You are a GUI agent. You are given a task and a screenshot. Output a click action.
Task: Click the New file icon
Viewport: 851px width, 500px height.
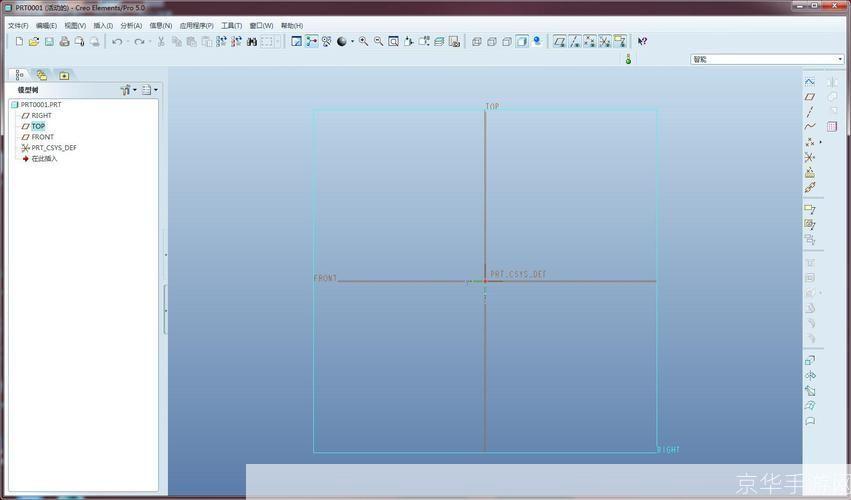click(19, 42)
